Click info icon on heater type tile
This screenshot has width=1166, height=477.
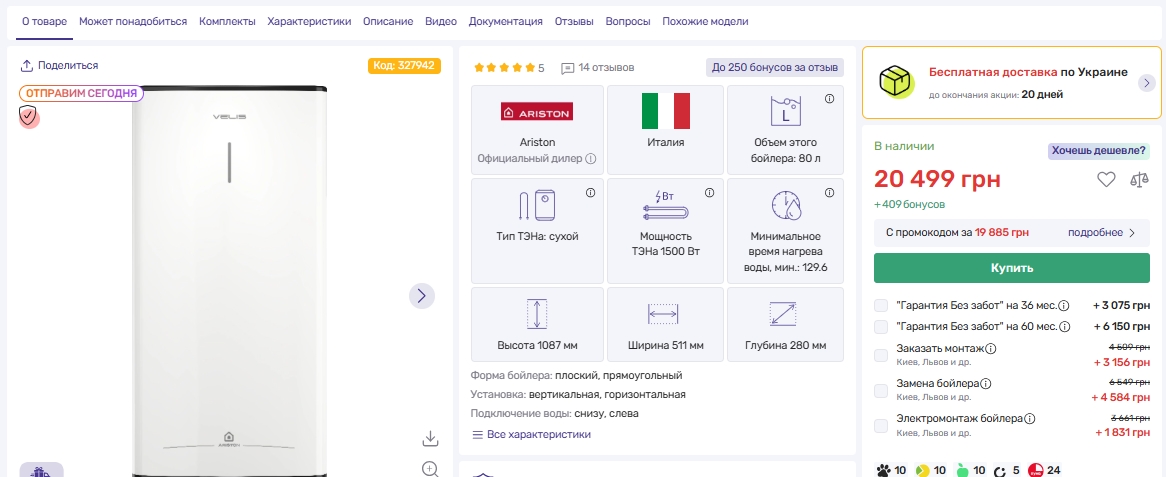[x=590, y=193]
